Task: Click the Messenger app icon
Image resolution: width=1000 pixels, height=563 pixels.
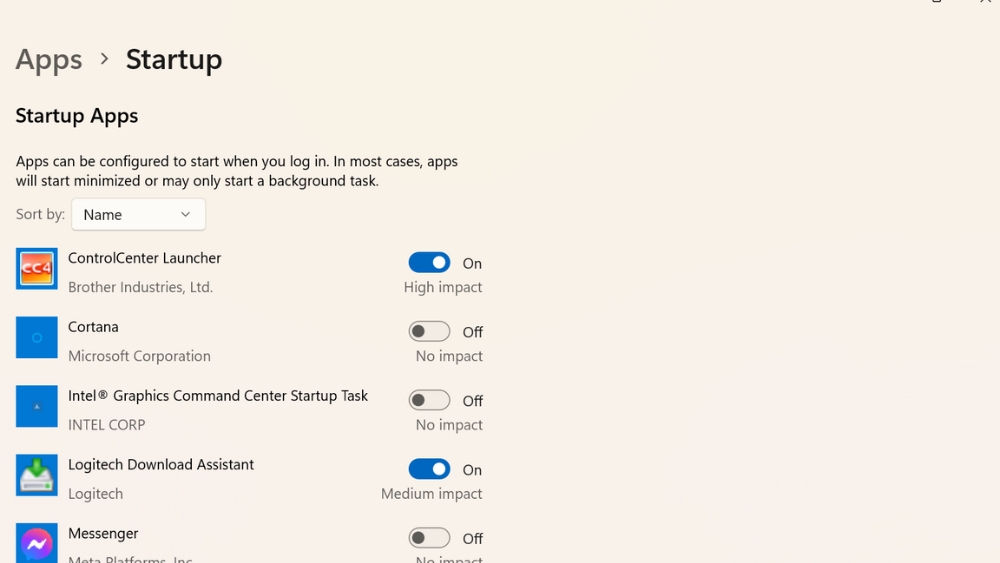Action: coord(36,543)
